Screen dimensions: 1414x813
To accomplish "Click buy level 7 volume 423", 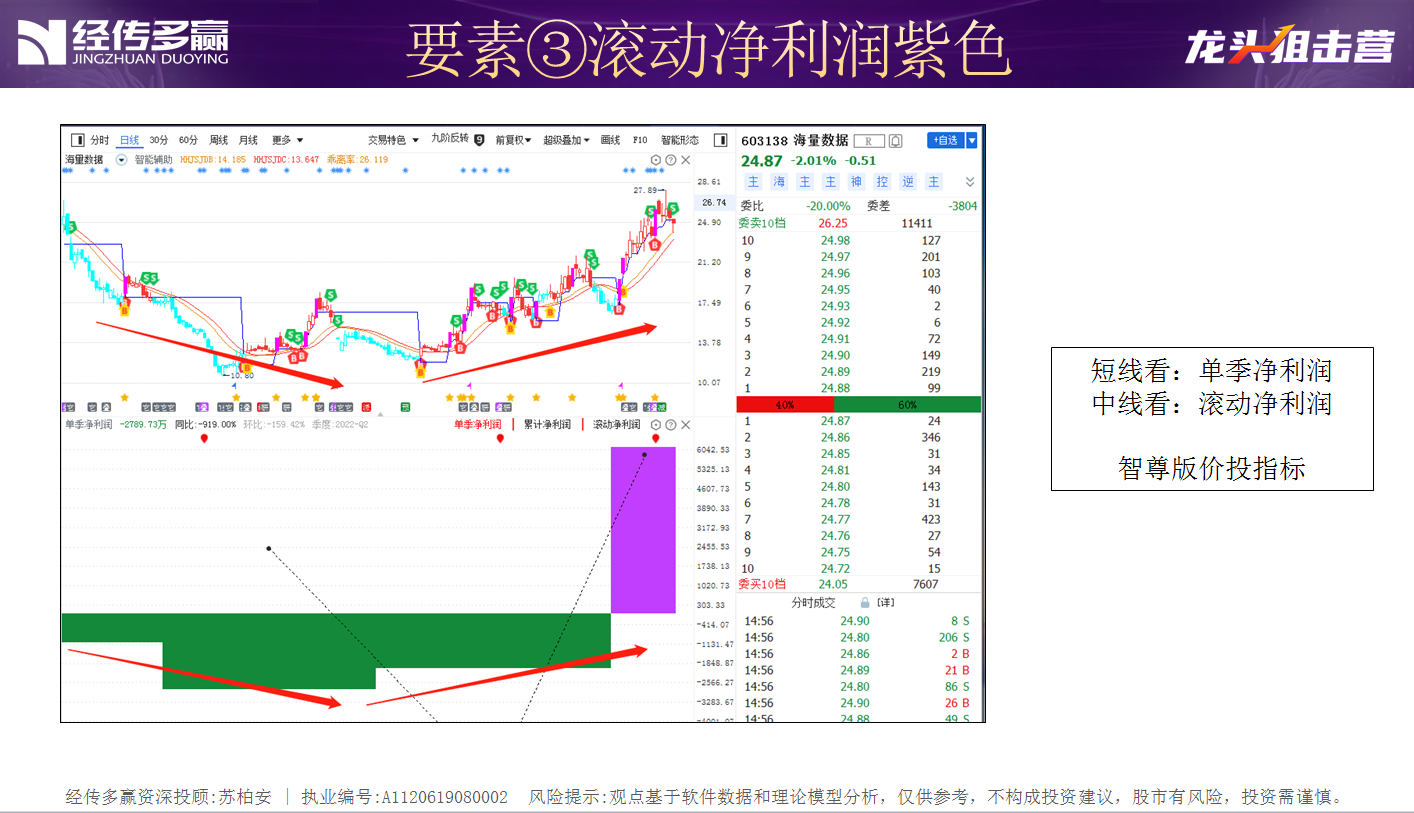I will pyautogui.click(x=931, y=519).
